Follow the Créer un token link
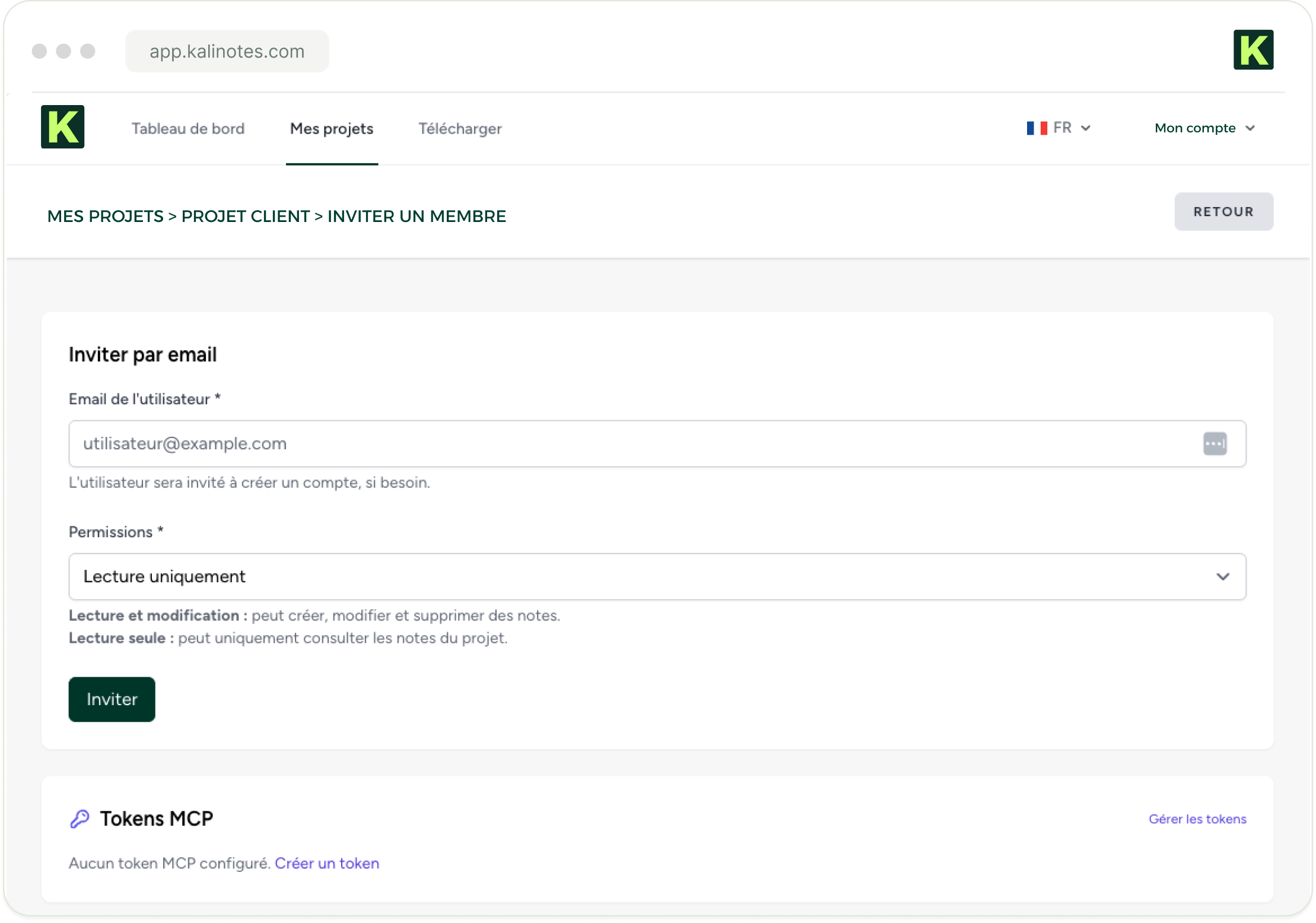Image resolution: width=1316 pixels, height=923 pixels. coord(327,863)
